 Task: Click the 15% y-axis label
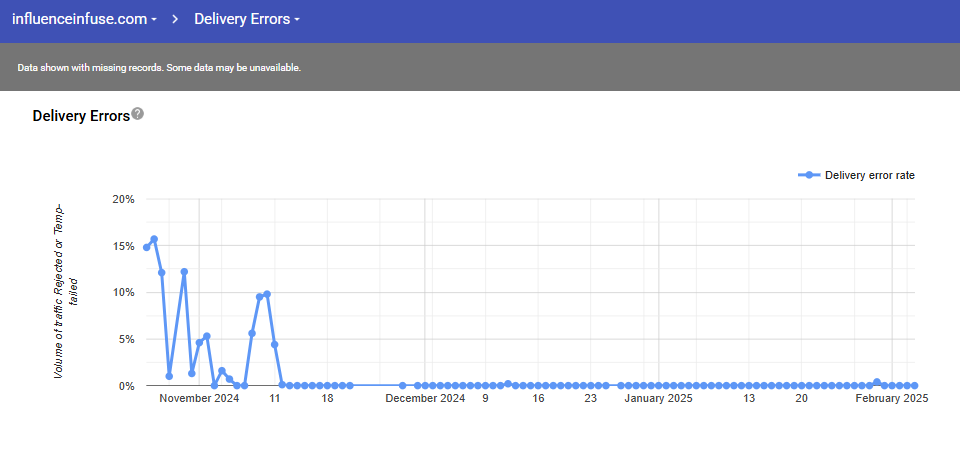click(x=122, y=246)
